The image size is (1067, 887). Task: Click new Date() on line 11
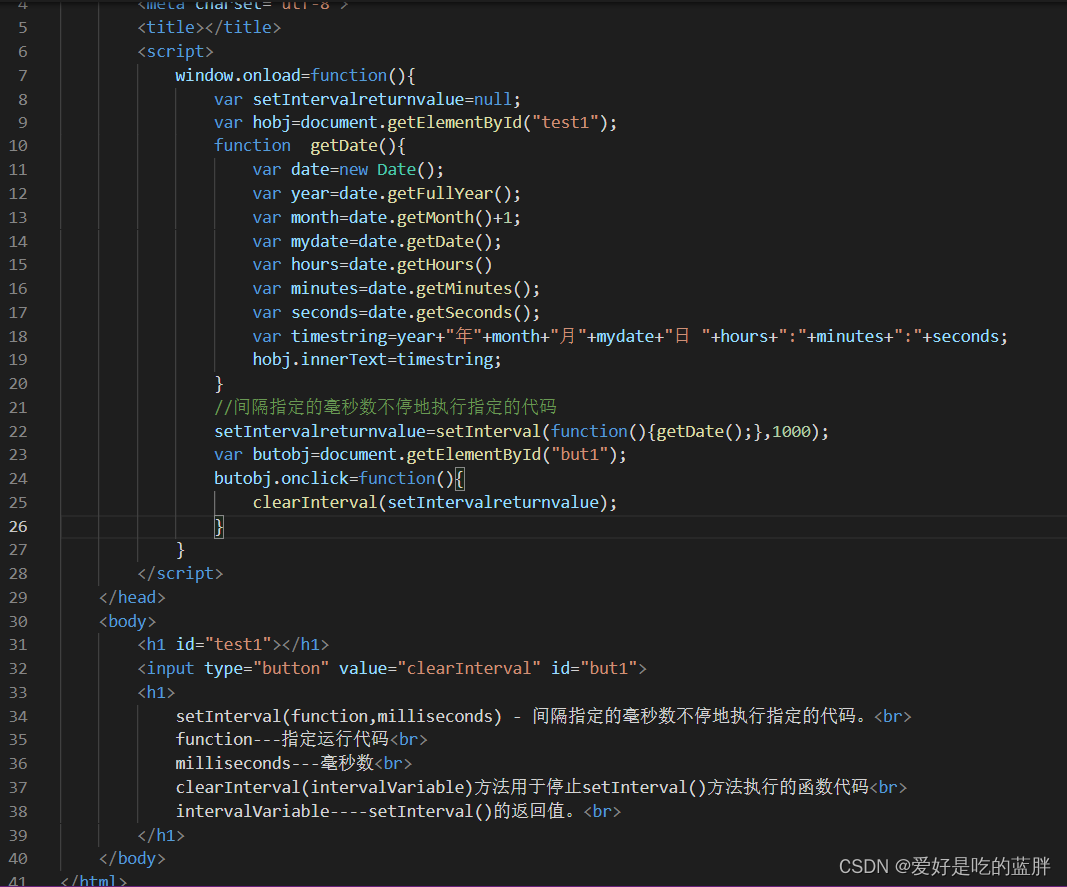[x=387, y=170]
